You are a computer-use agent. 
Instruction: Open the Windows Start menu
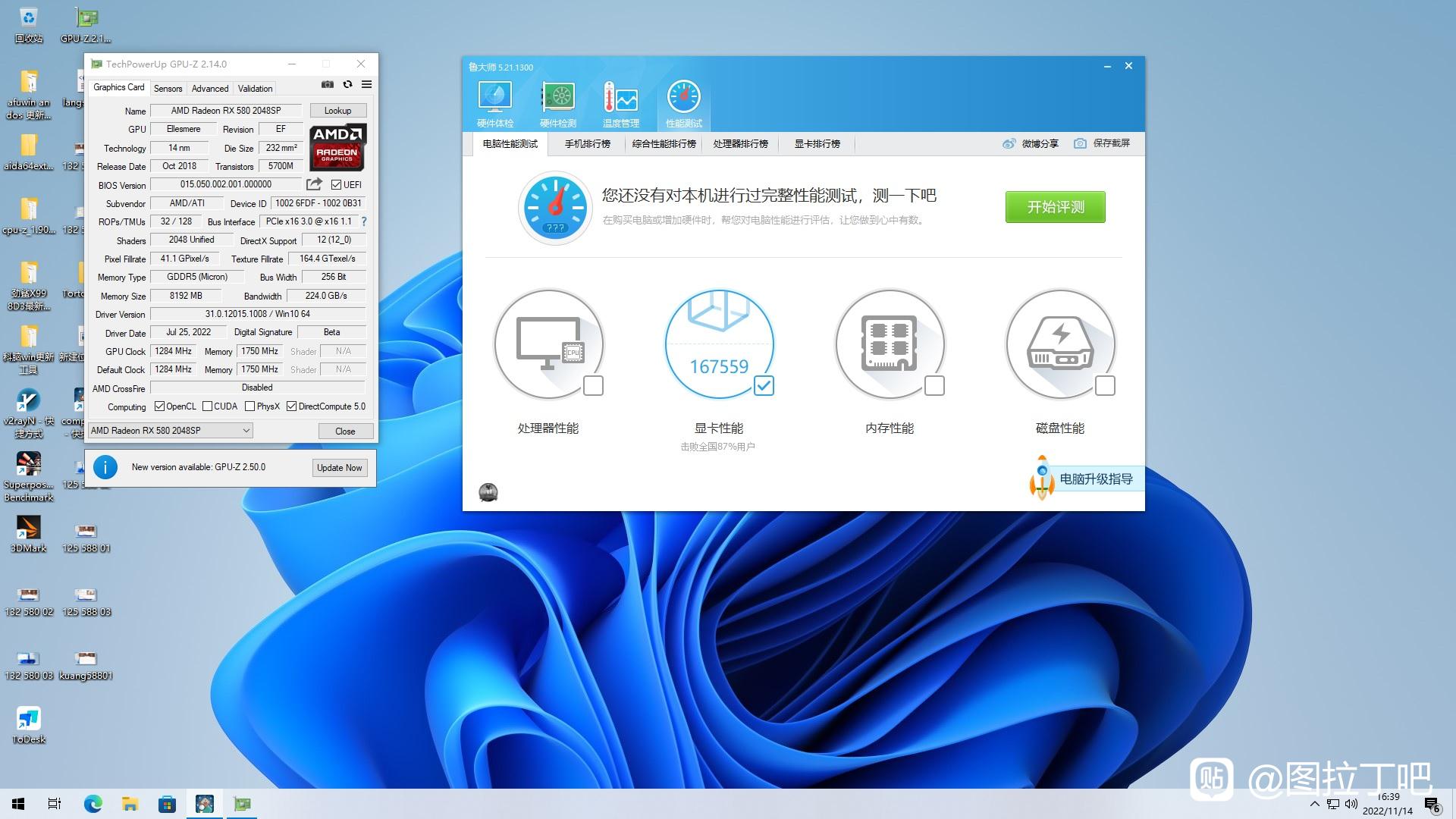click(x=18, y=804)
